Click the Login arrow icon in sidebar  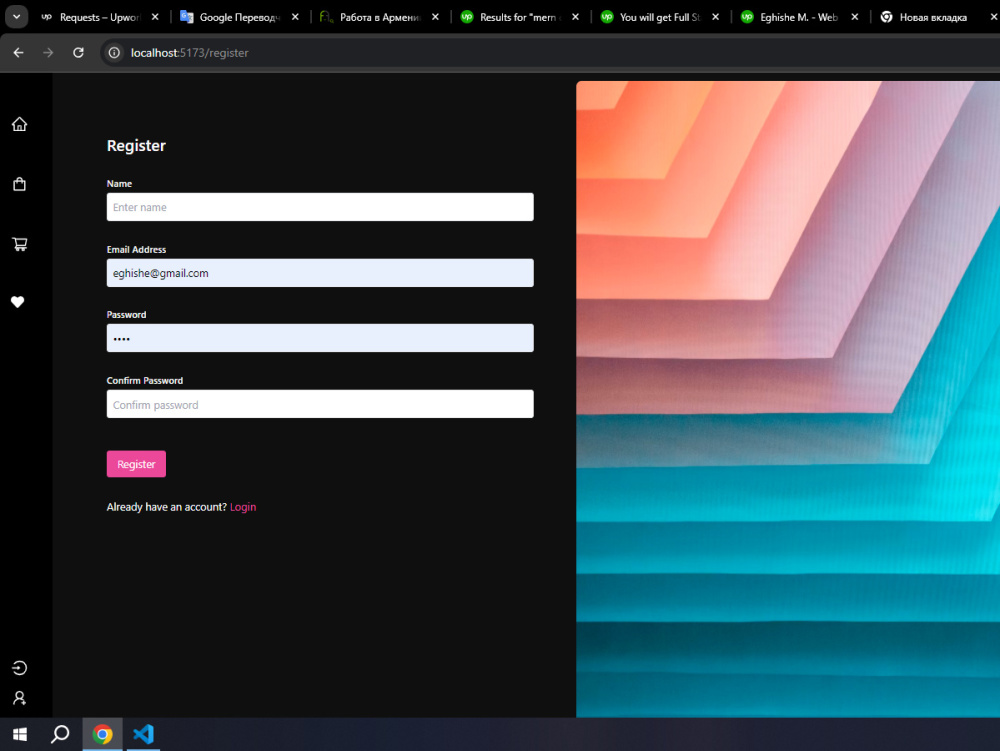coord(19,667)
